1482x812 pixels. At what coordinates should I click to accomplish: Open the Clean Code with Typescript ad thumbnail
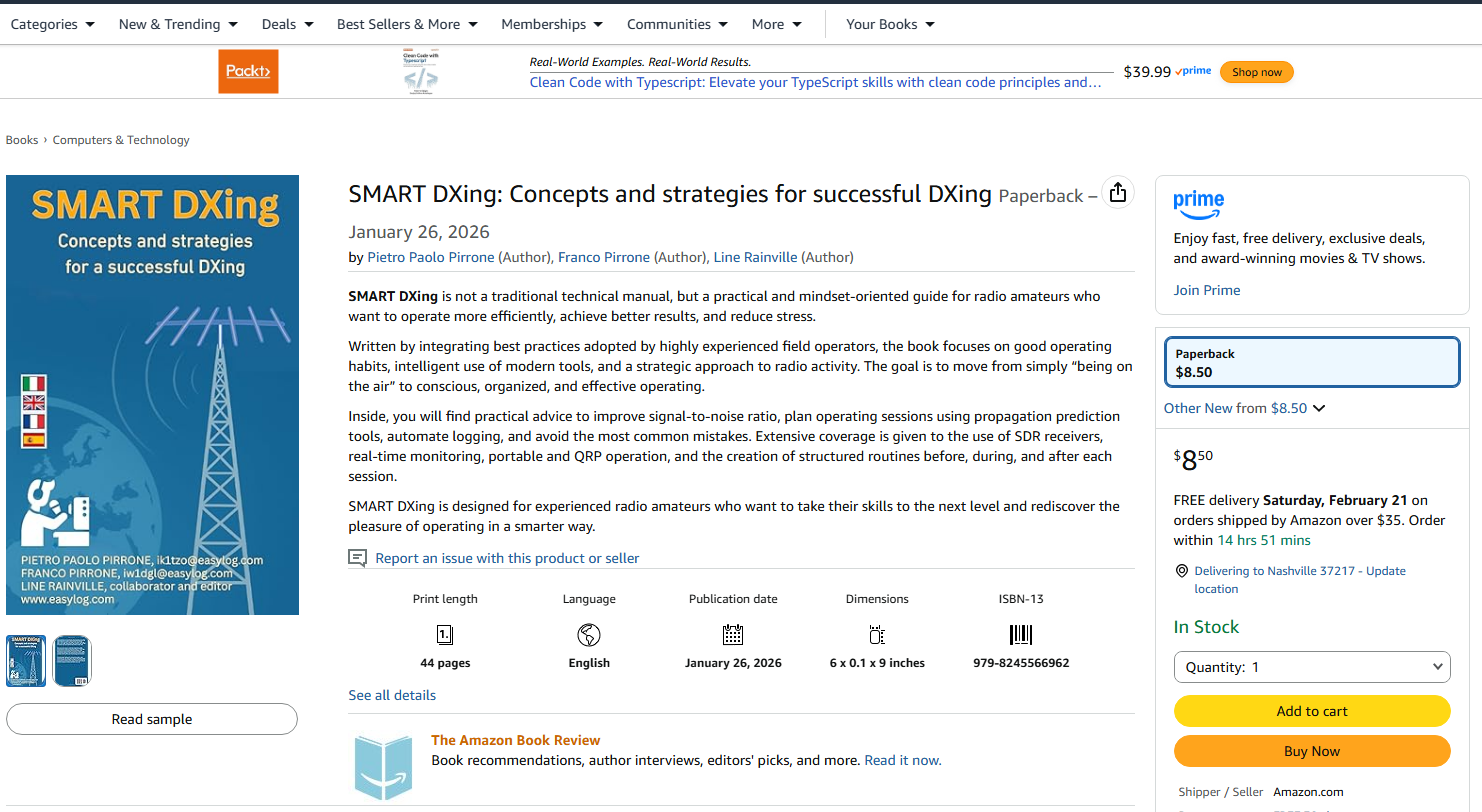420,72
